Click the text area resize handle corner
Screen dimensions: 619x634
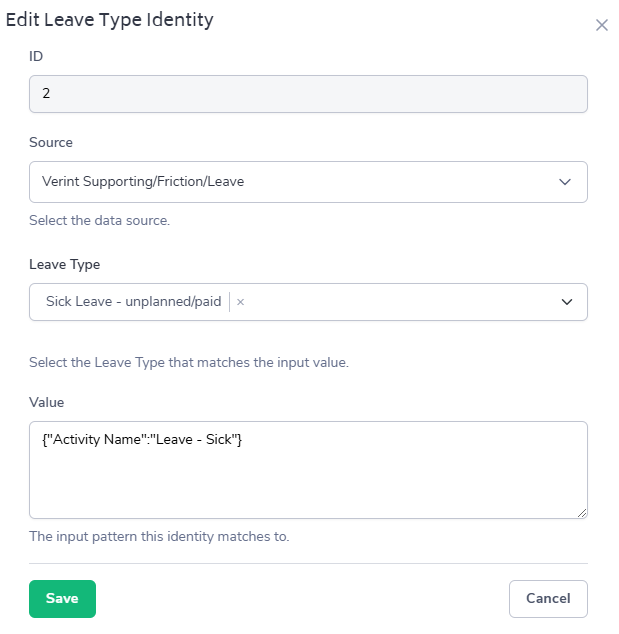(x=581, y=512)
